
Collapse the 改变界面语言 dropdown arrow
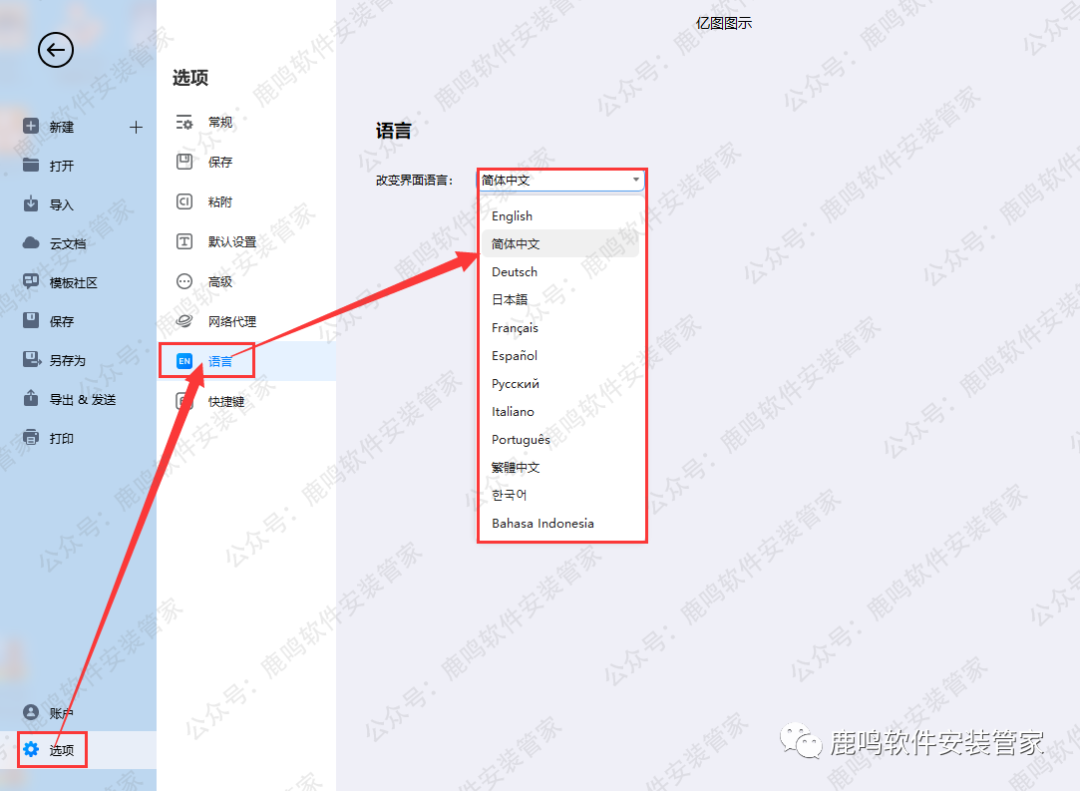coord(636,180)
